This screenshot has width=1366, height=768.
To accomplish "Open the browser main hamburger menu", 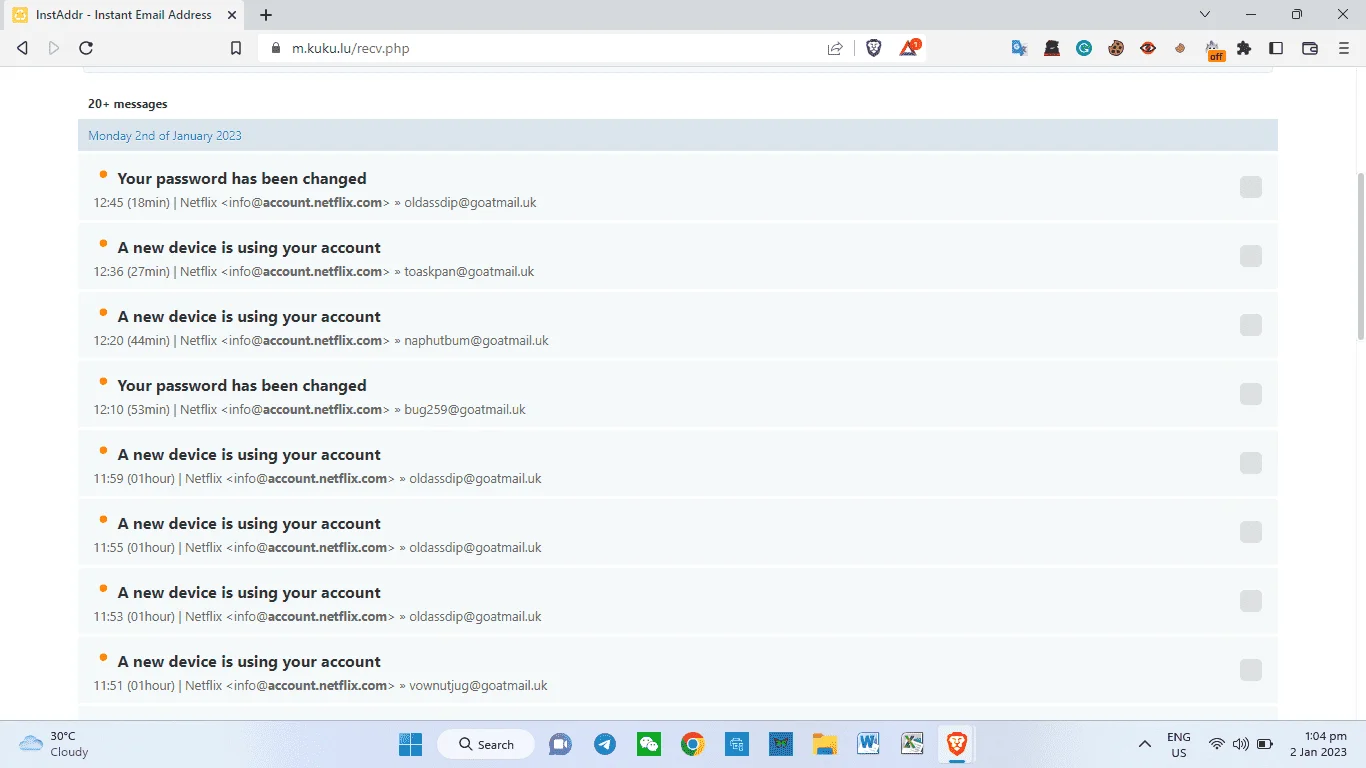I will [x=1342, y=48].
